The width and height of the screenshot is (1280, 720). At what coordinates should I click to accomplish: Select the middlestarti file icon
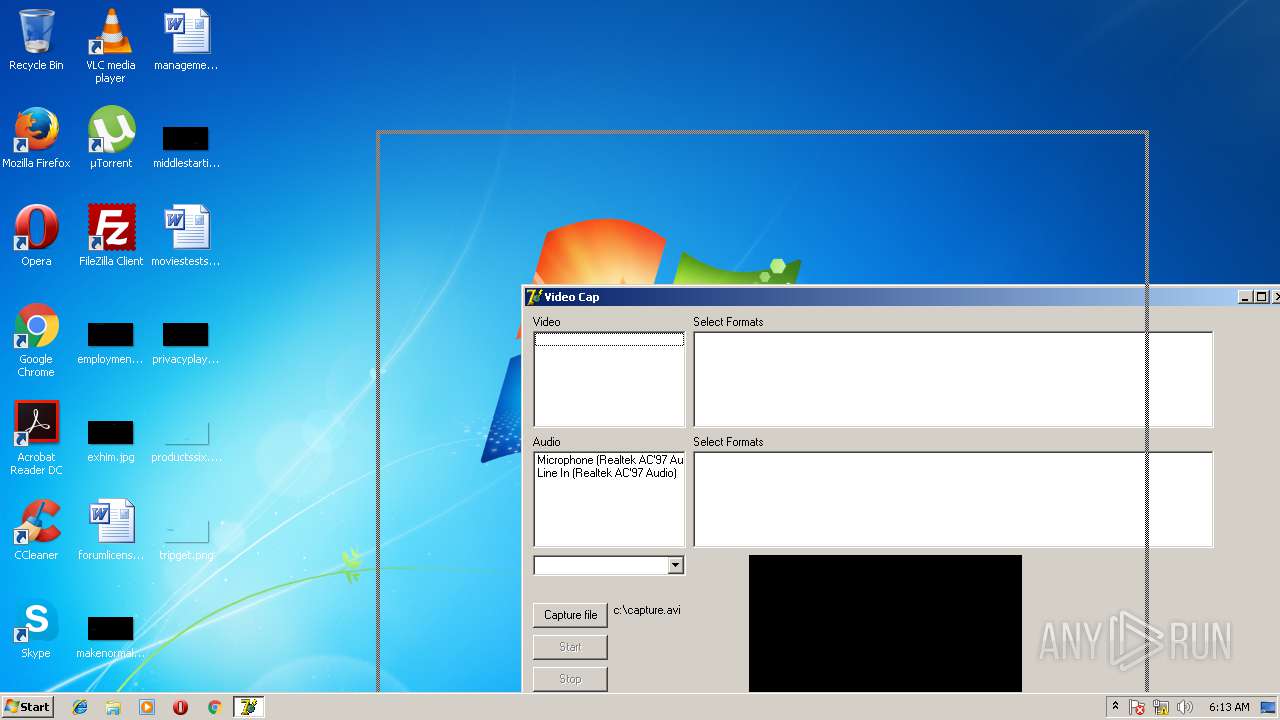(186, 146)
